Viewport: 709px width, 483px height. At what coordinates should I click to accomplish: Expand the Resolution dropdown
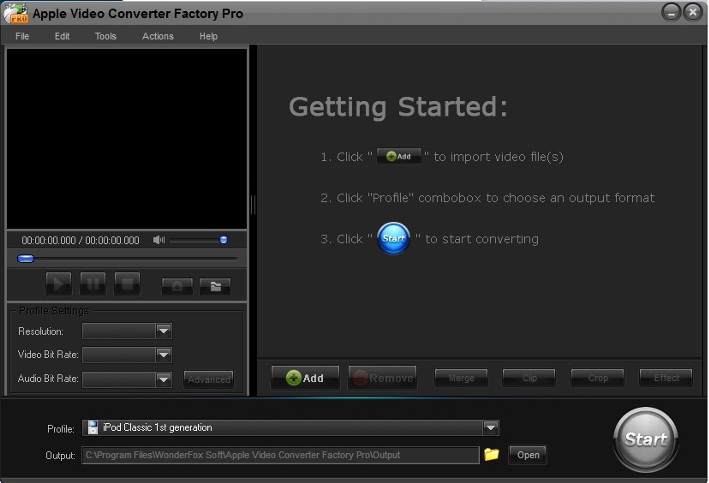point(163,331)
